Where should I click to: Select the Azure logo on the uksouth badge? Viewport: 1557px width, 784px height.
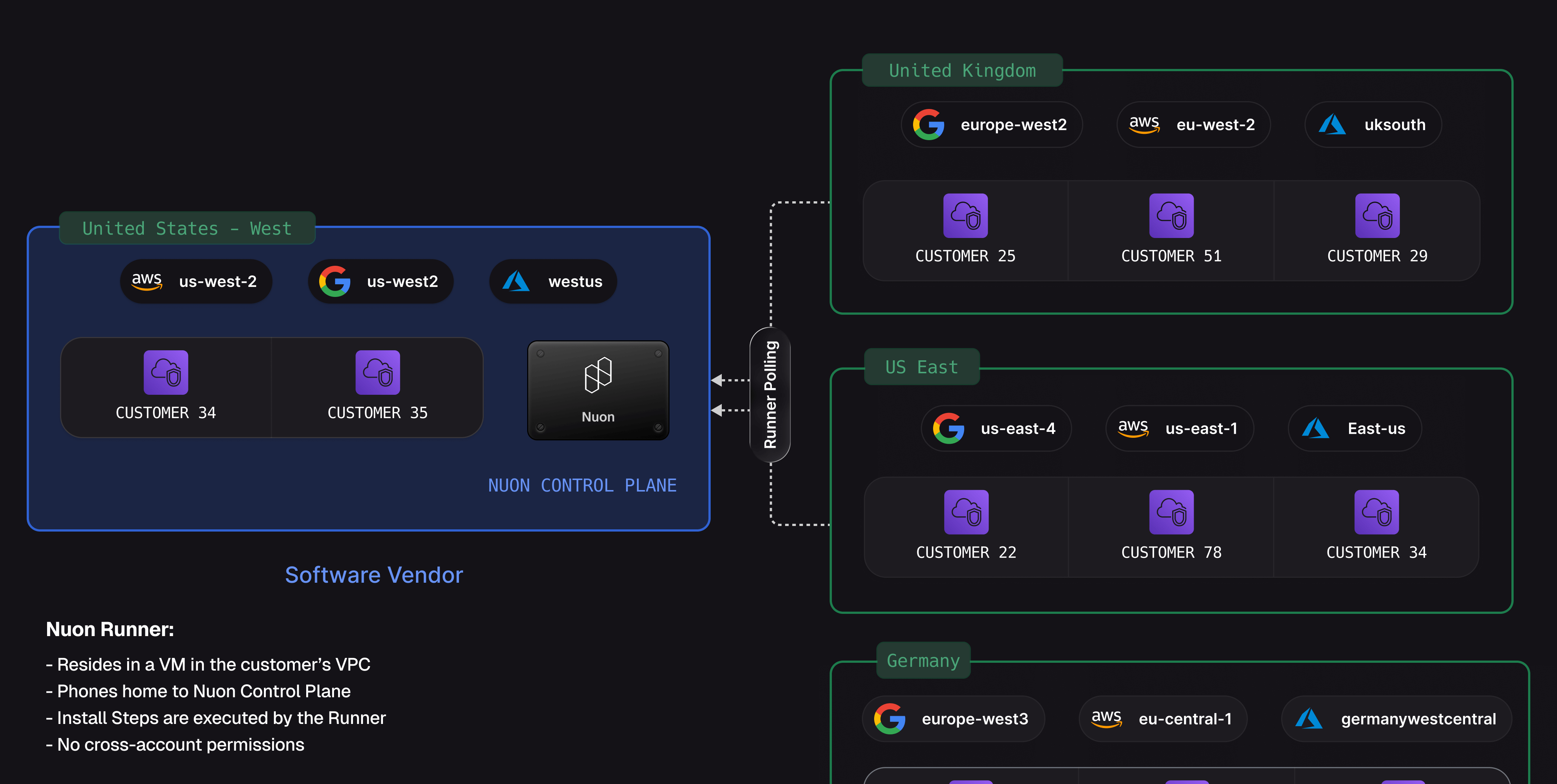[x=1333, y=125]
